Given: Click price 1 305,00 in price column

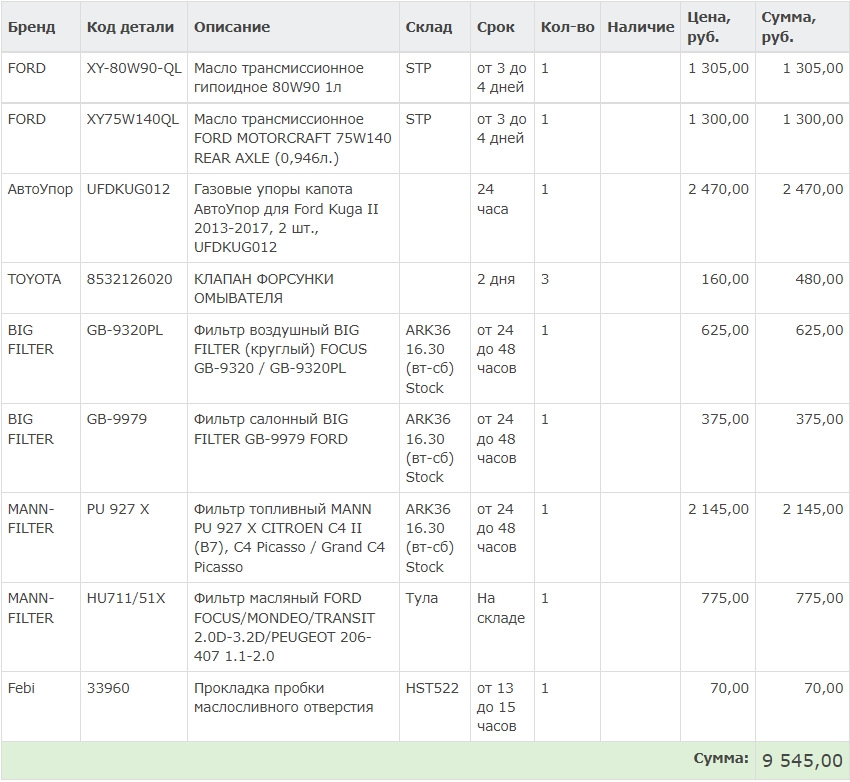Looking at the screenshot, I should pos(718,68).
